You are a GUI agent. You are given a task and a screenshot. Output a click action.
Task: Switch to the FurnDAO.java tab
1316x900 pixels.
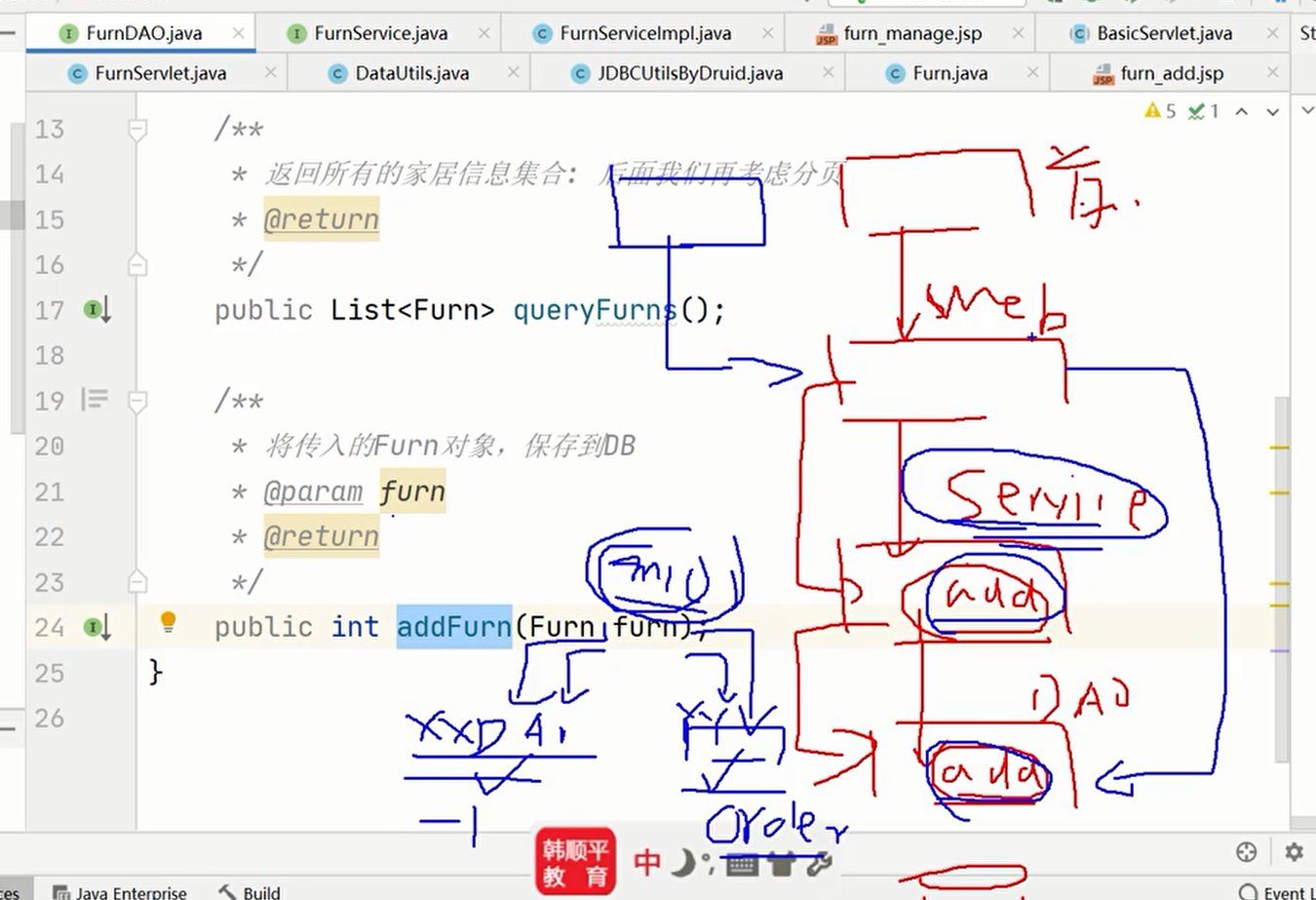tap(143, 33)
